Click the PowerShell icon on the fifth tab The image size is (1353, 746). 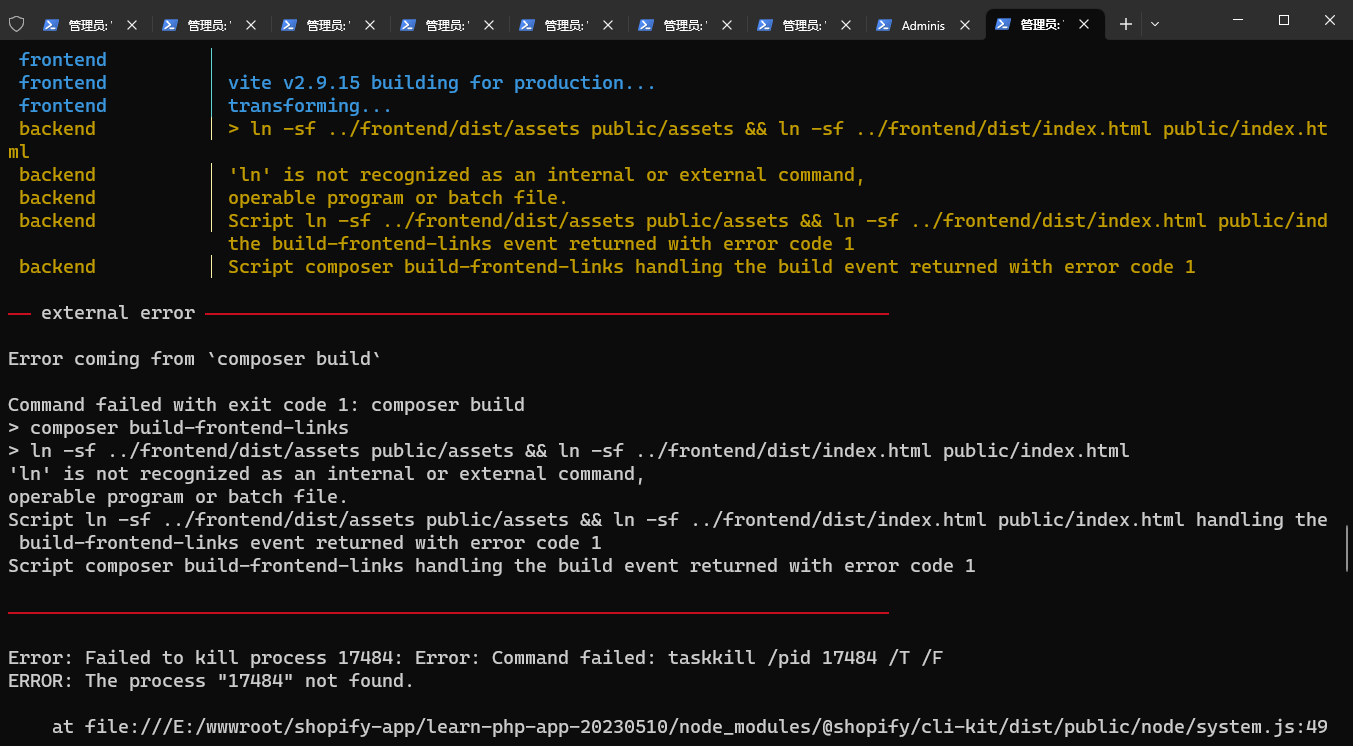click(x=527, y=25)
